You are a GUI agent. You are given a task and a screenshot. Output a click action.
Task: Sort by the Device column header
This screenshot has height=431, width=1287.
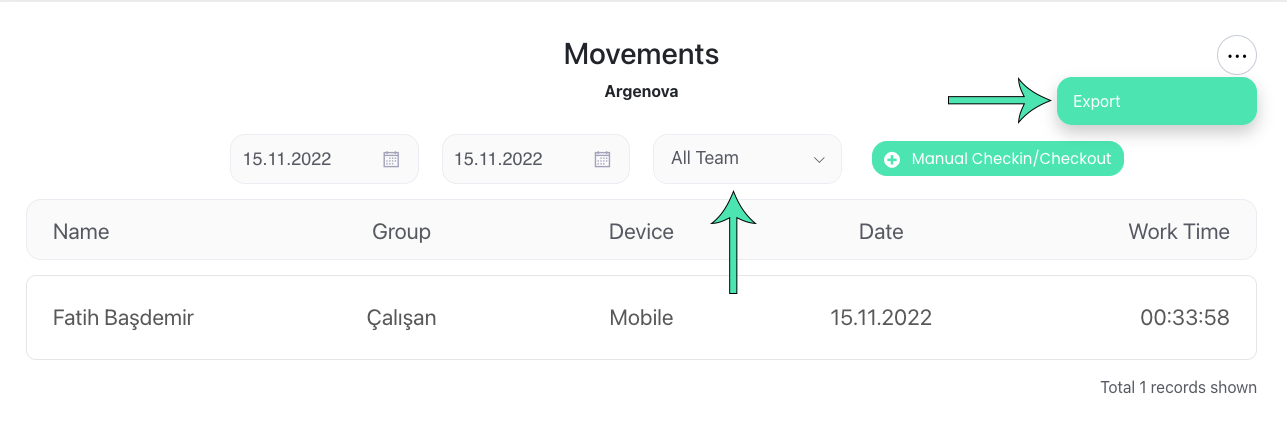pos(641,232)
